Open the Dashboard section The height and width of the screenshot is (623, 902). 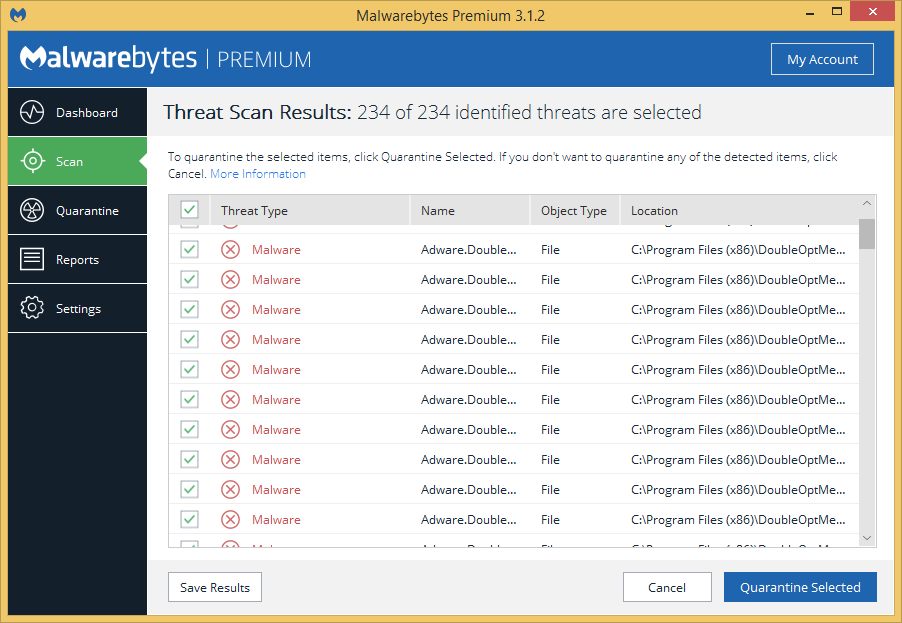click(x=78, y=113)
